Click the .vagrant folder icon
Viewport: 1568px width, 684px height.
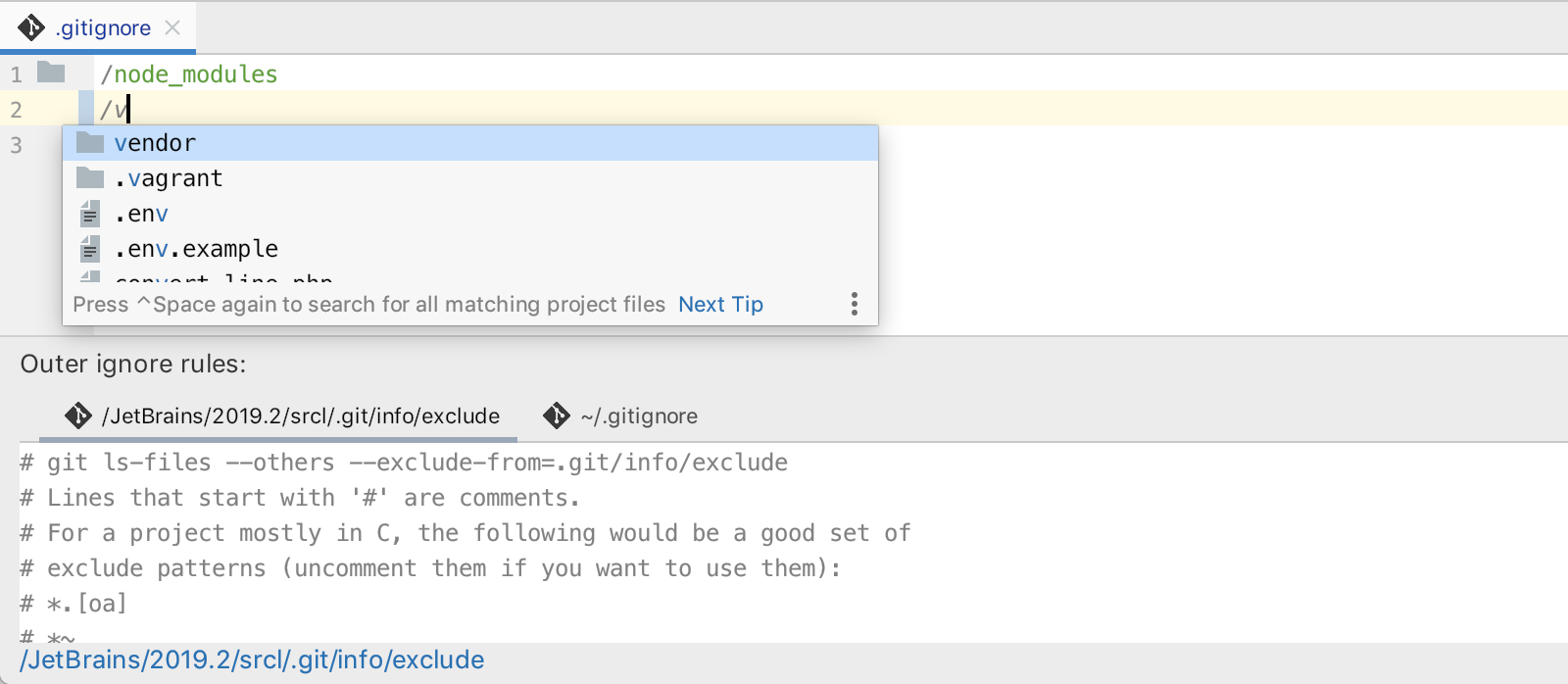tap(90, 178)
